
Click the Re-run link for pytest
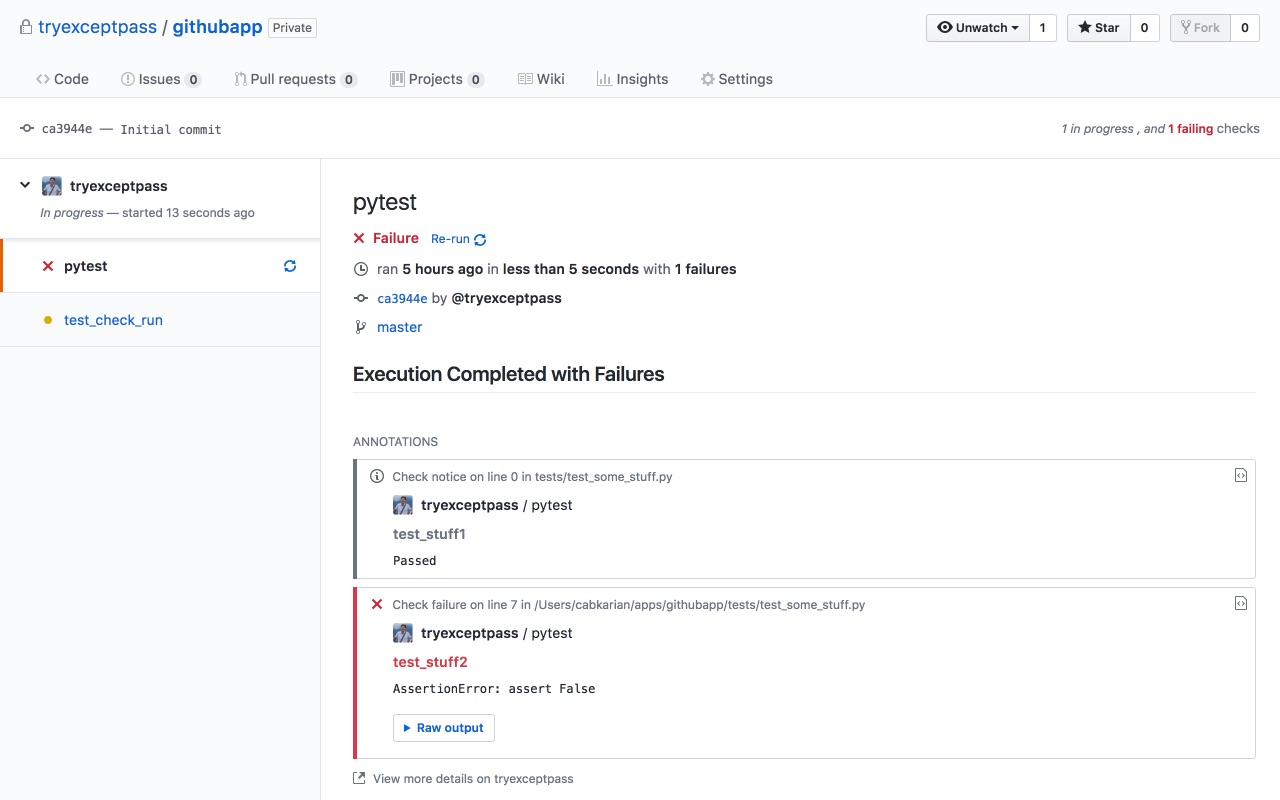451,239
